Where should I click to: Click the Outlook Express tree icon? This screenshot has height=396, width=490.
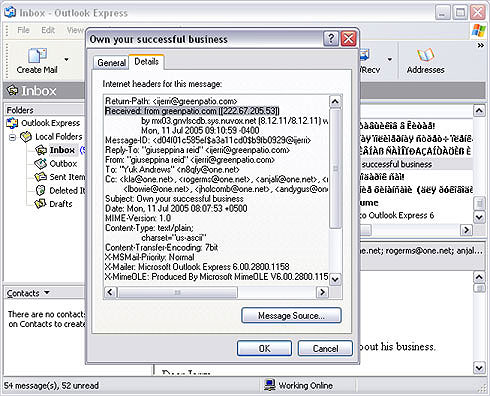coord(12,123)
